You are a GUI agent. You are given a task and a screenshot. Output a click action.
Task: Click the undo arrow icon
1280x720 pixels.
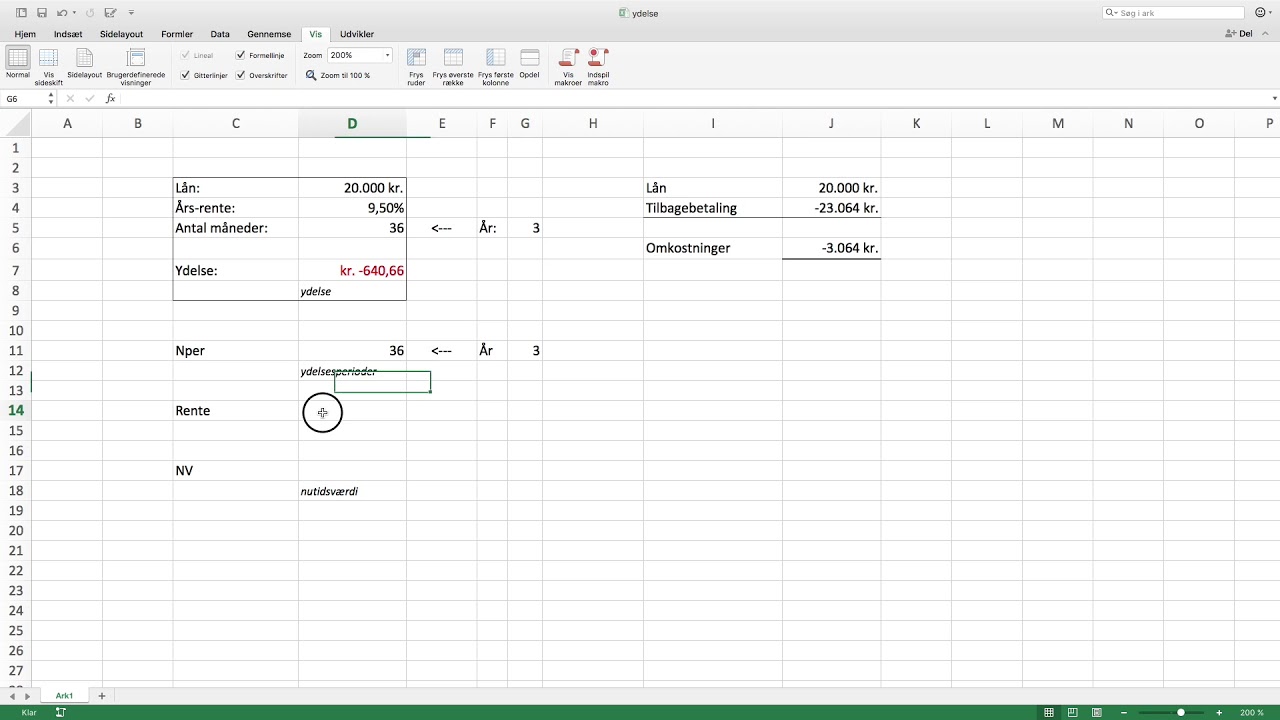pos(62,13)
